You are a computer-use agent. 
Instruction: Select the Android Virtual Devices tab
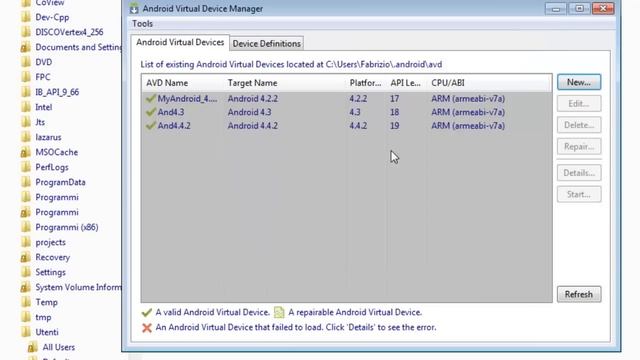tap(180, 42)
